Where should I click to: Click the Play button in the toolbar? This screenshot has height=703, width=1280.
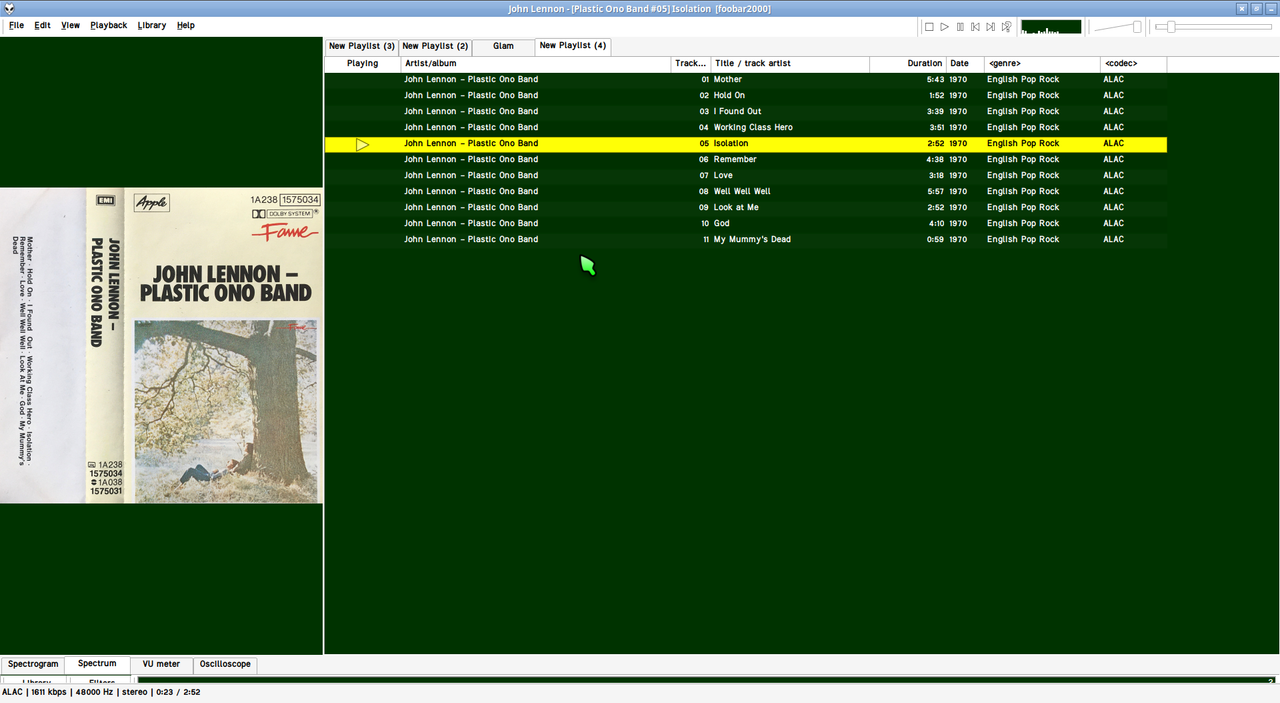944,27
